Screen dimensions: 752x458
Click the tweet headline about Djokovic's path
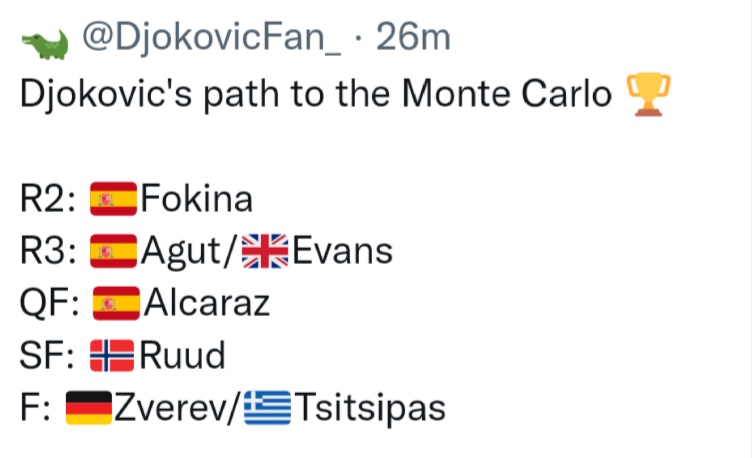coord(316,95)
